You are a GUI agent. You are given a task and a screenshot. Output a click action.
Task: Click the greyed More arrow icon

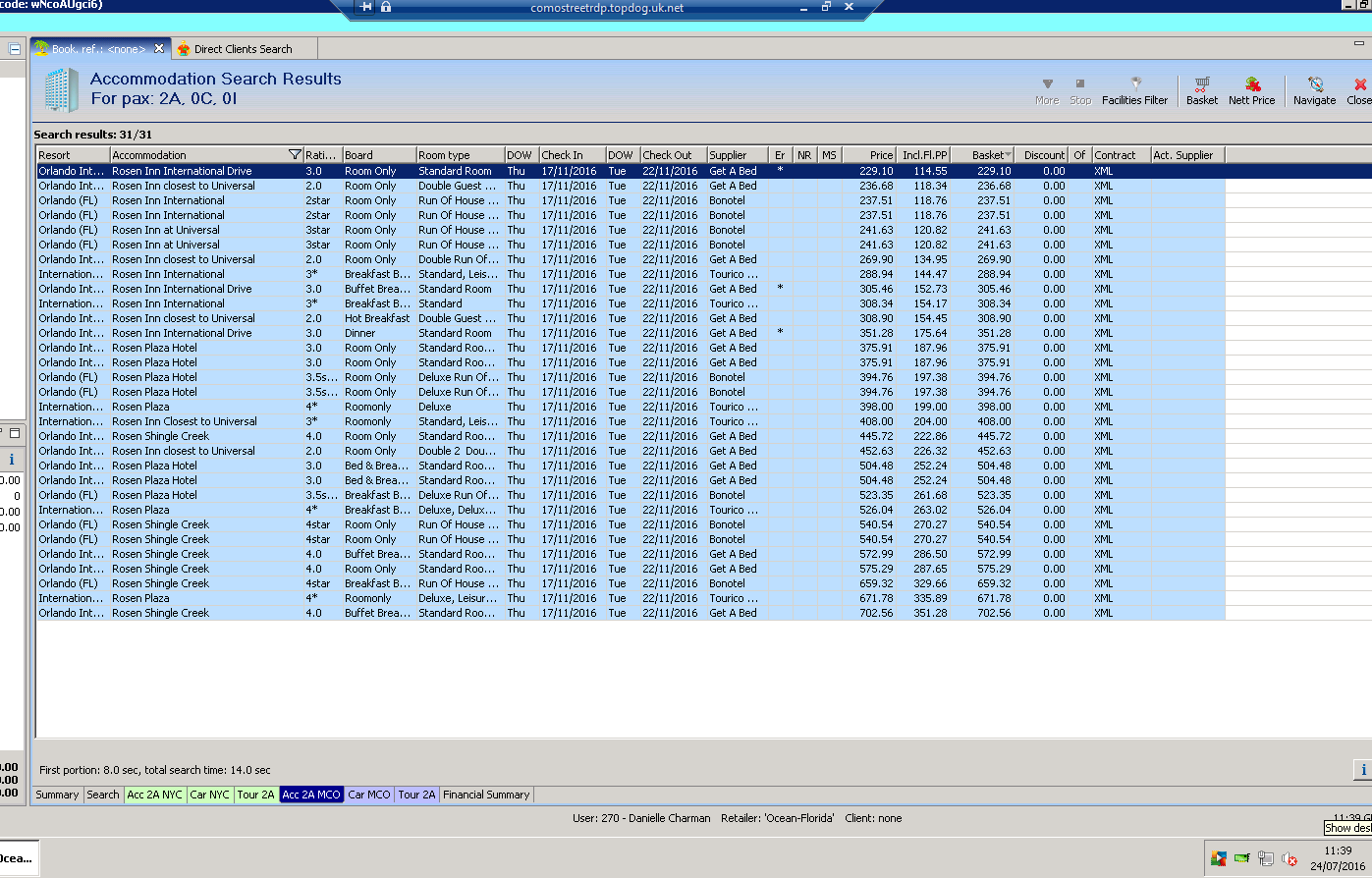pos(1047,91)
